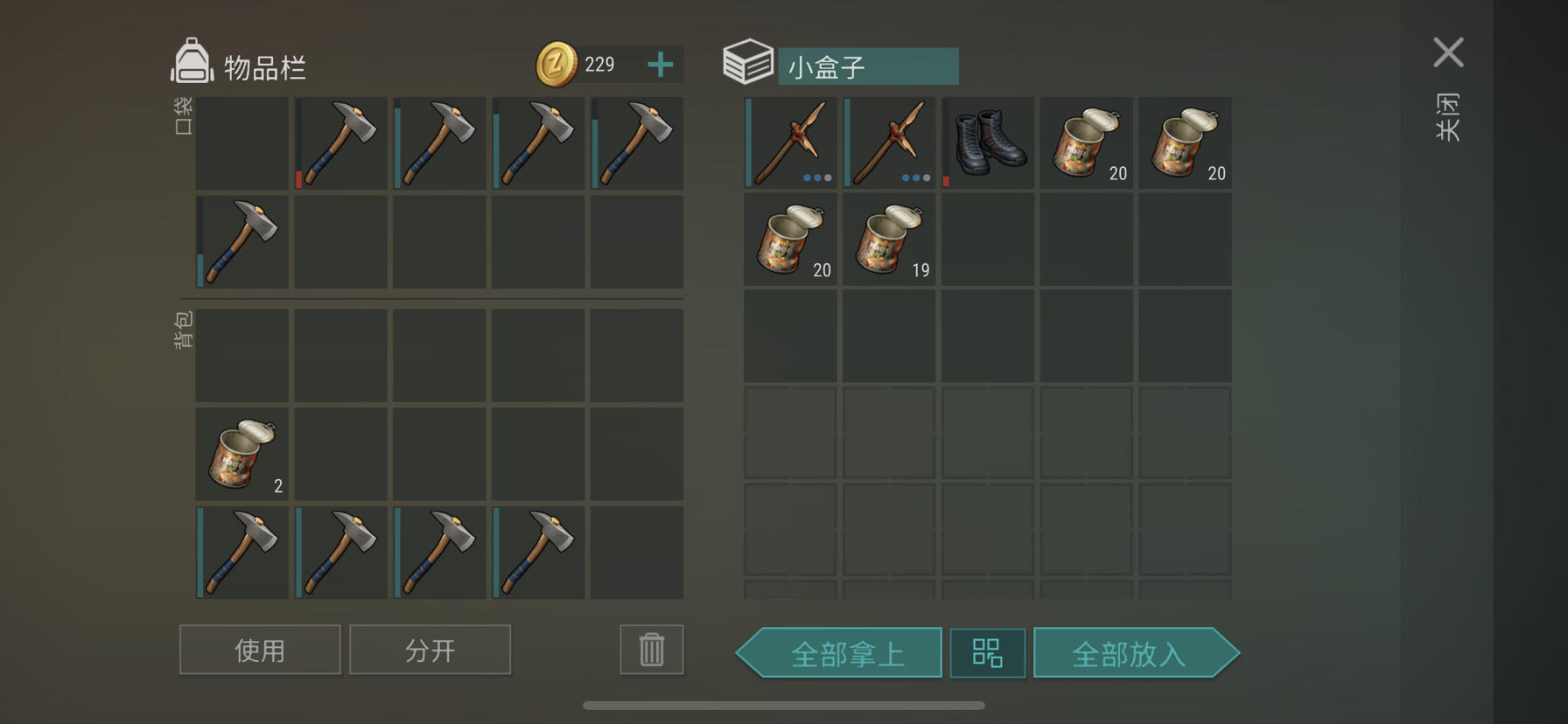The height and width of the screenshot is (724, 1568).
Task: Click the empty first pocket slot
Action: (x=241, y=143)
